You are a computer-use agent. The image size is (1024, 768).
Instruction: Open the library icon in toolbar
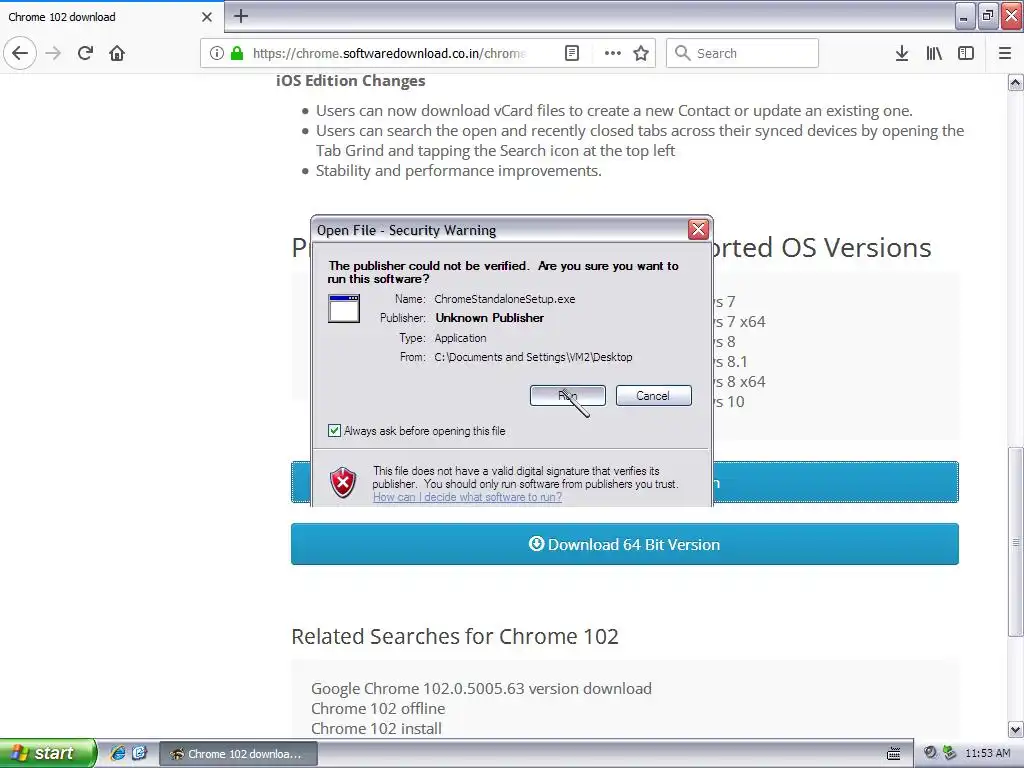(934, 53)
